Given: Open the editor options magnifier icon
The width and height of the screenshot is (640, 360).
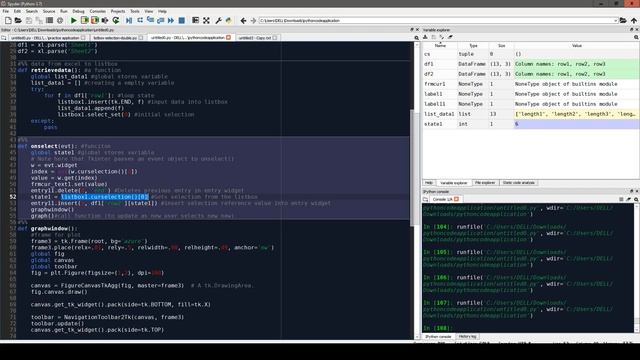Looking at the screenshot, I should 416,38.
